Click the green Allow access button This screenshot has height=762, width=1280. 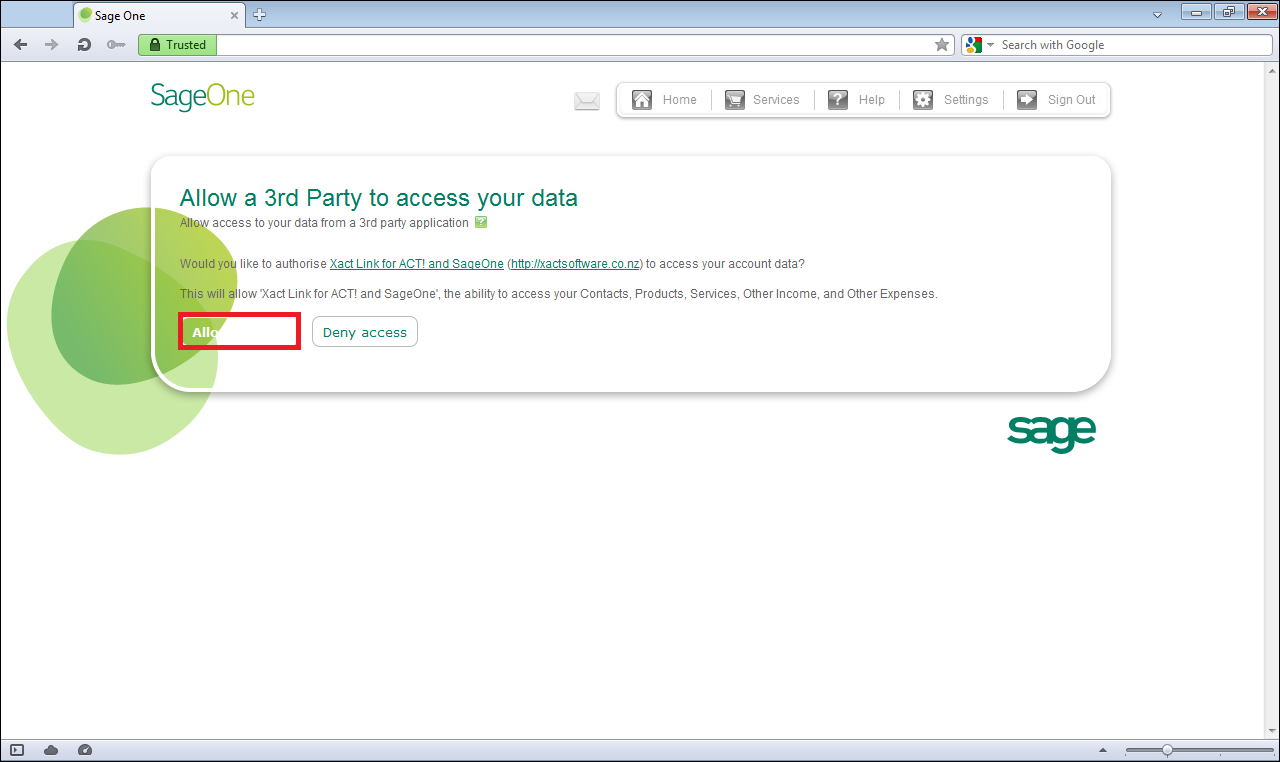pyautogui.click(x=239, y=332)
